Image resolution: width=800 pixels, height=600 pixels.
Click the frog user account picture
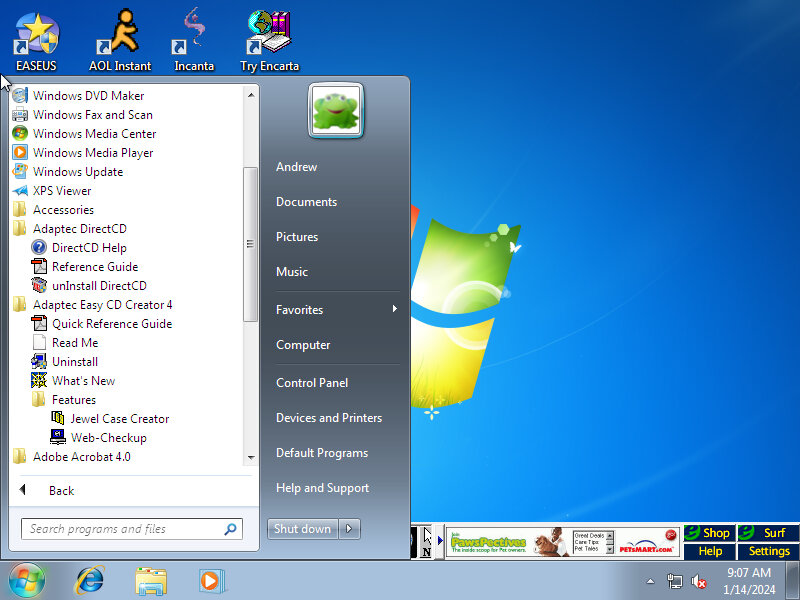336,110
